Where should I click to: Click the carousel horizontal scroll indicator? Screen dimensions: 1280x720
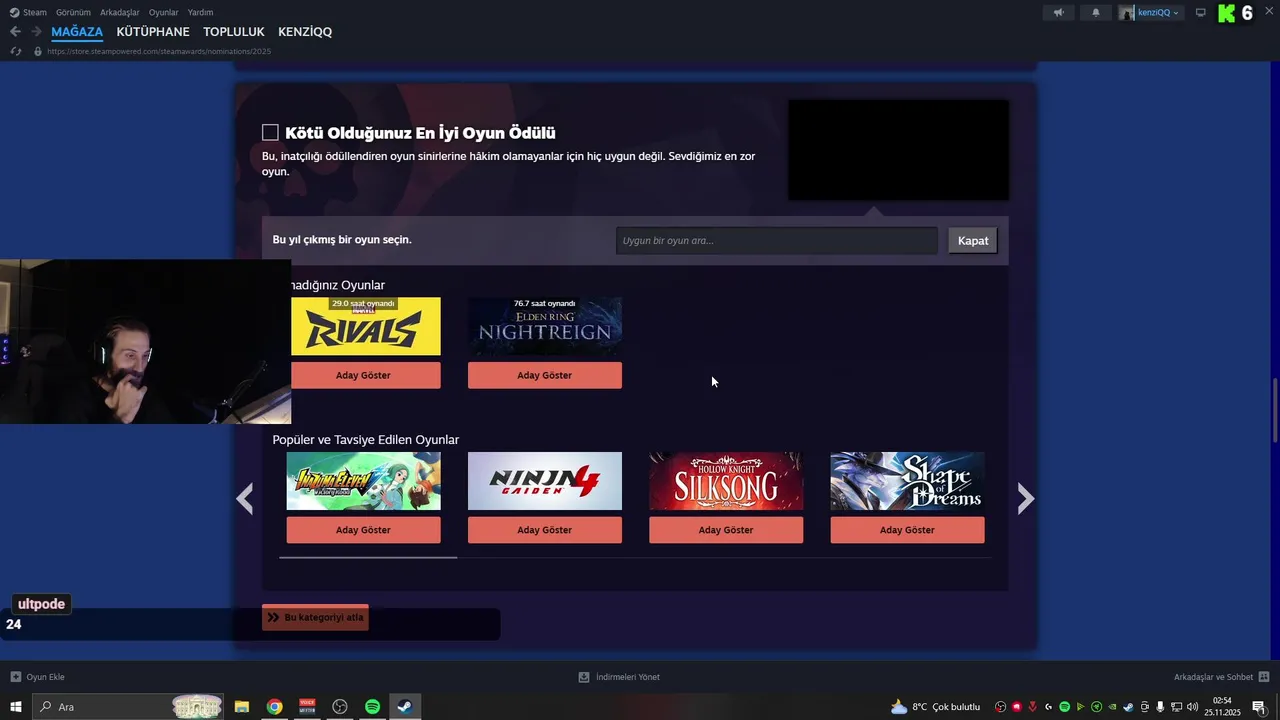tap(368, 557)
